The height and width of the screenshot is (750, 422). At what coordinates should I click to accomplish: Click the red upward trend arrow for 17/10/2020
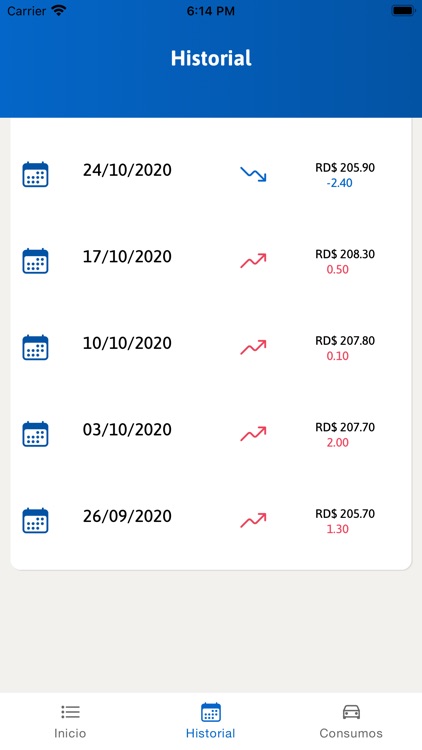coord(253,261)
